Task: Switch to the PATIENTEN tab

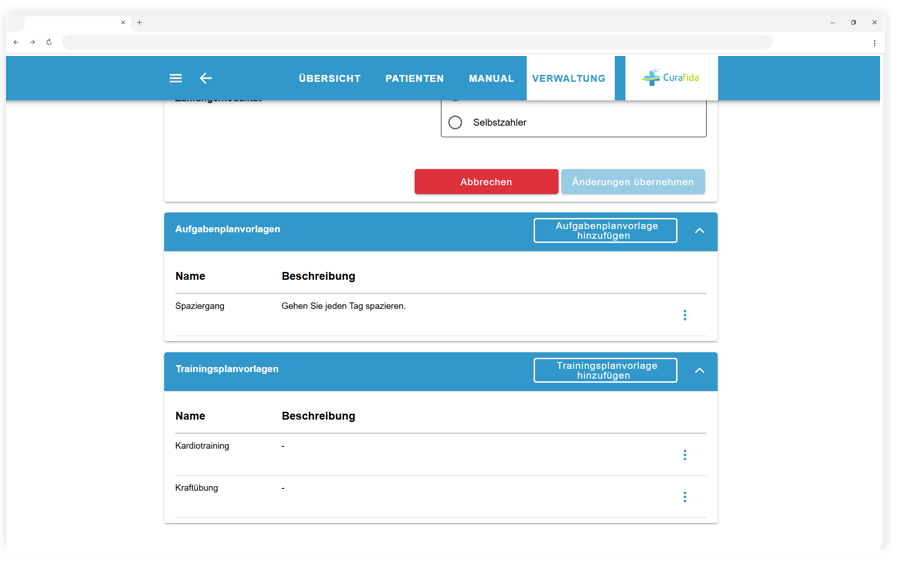Action: click(414, 78)
